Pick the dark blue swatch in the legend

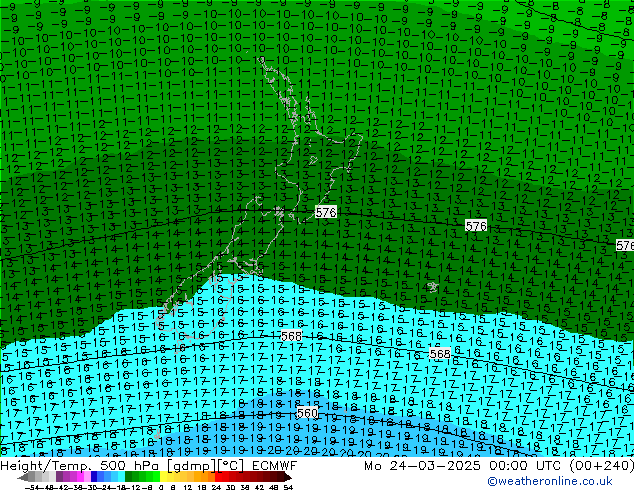pyautogui.click(x=94, y=478)
